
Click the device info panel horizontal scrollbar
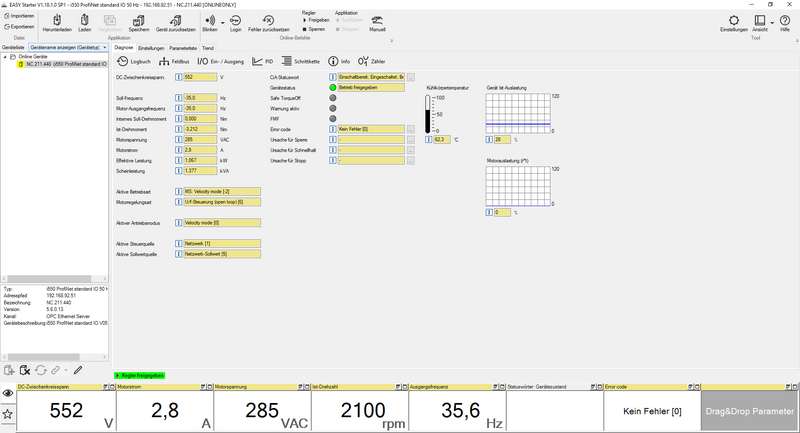pyautogui.click(x=54, y=357)
